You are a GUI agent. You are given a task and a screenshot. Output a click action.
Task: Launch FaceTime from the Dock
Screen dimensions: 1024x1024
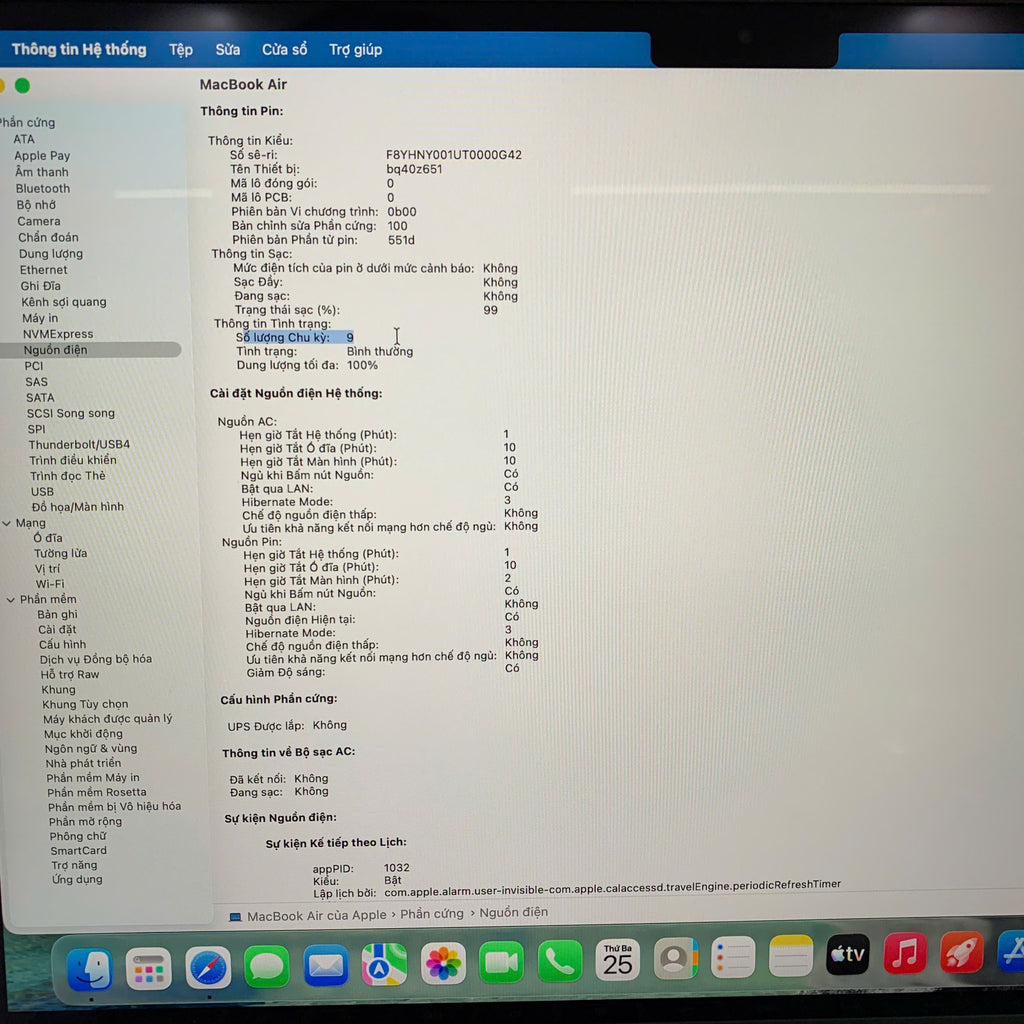[501, 962]
